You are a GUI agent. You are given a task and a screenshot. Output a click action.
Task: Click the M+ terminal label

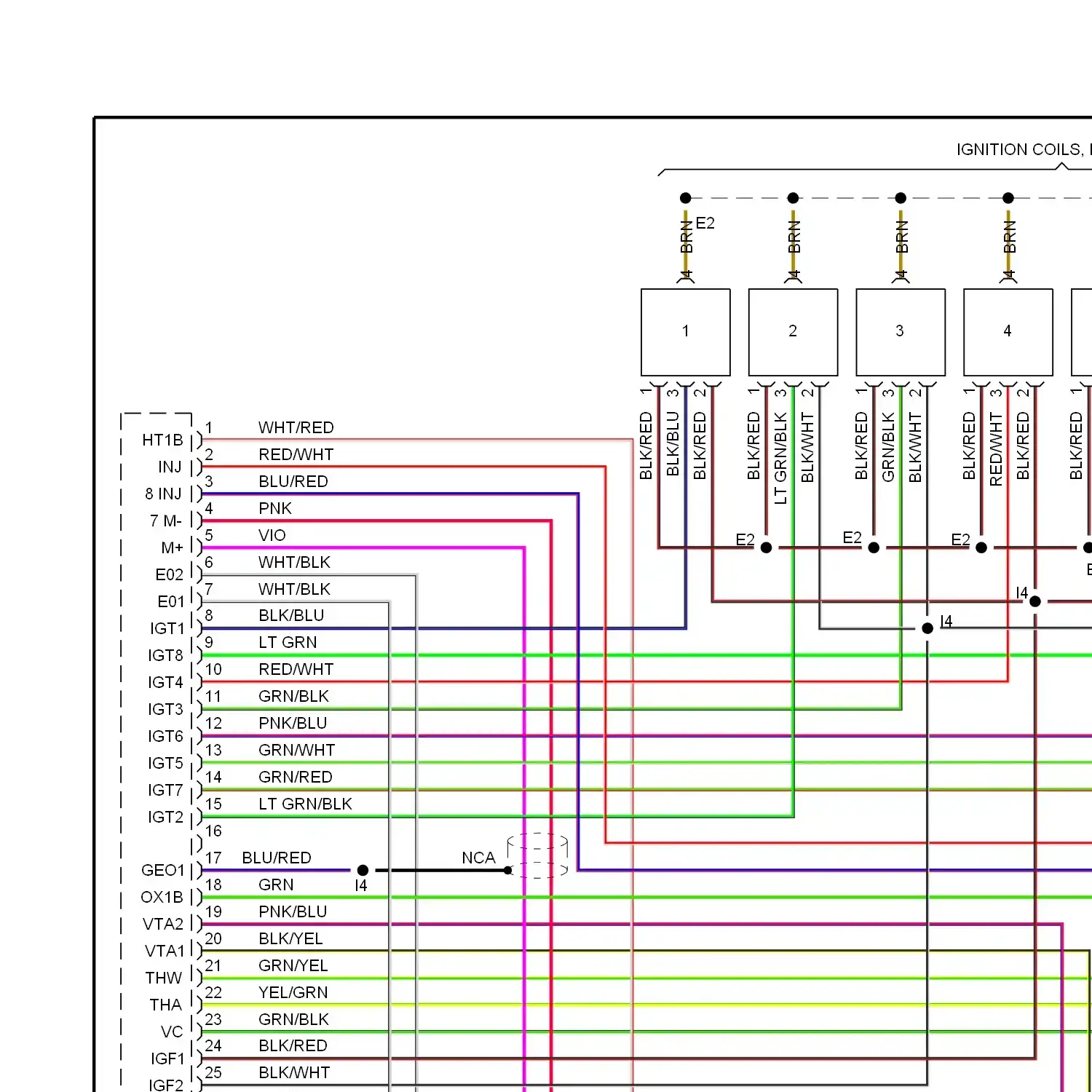click(172, 548)
